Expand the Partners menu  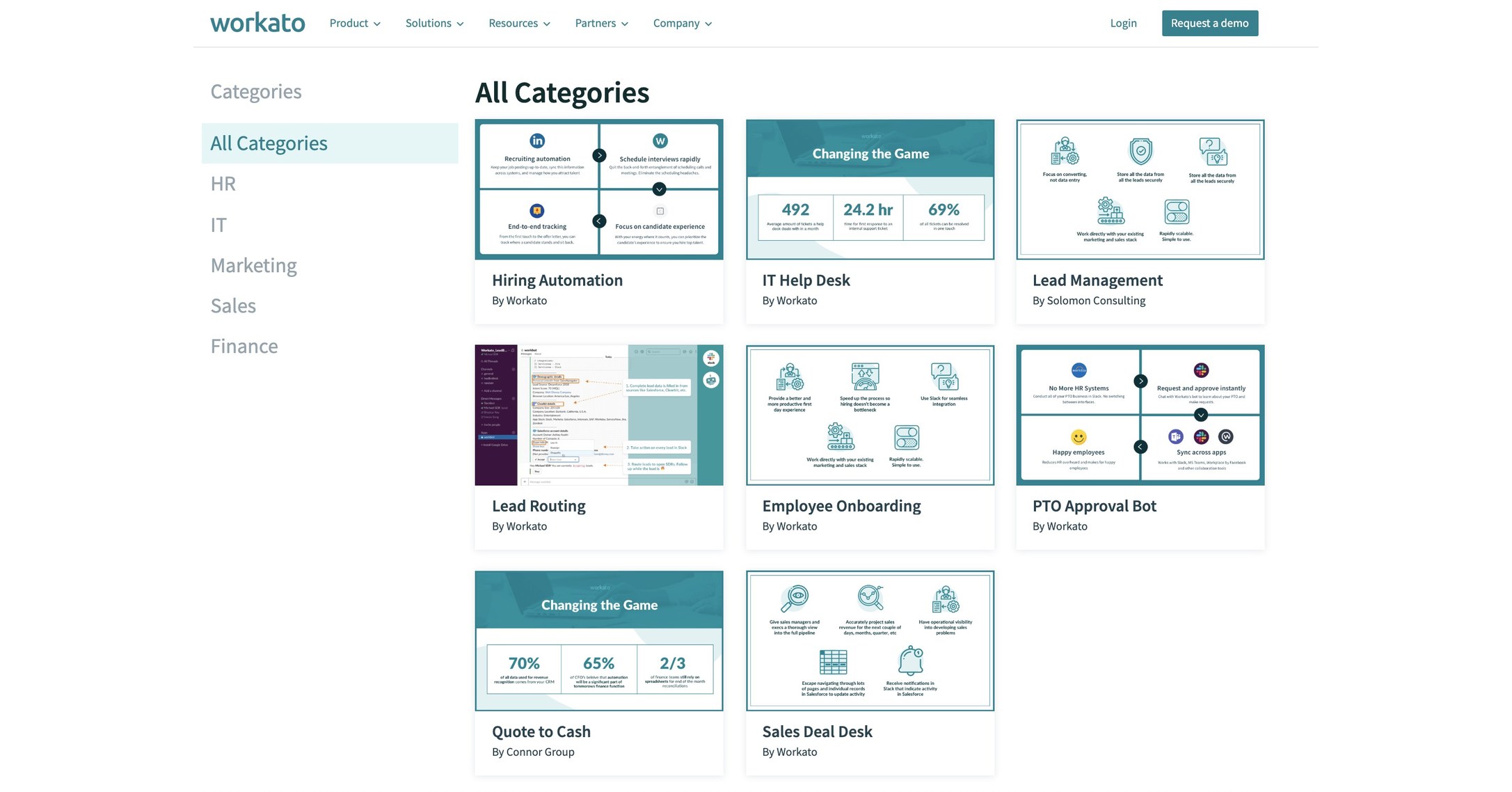pos(600,23)
